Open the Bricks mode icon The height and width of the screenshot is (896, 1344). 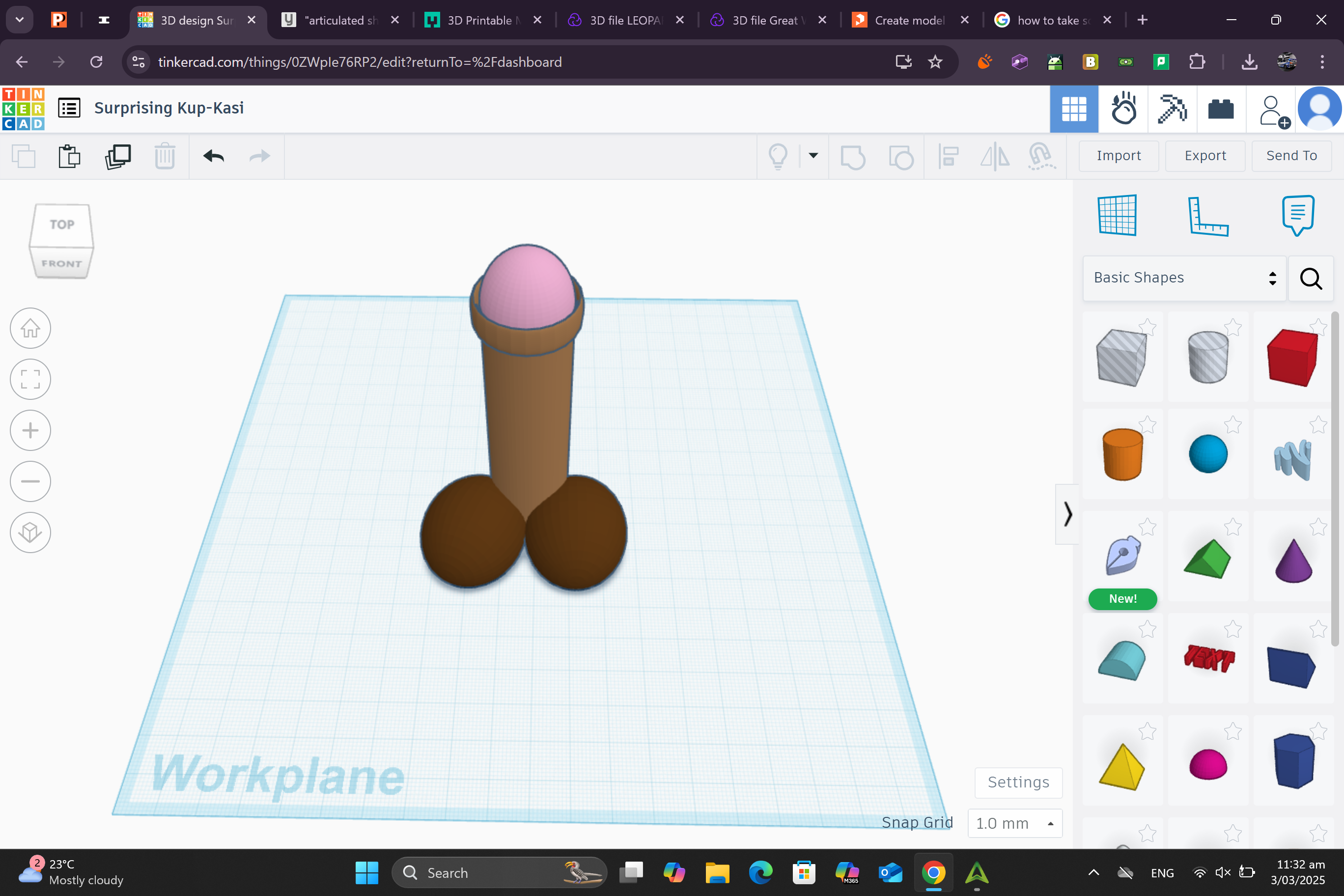tap(1221, 109)
